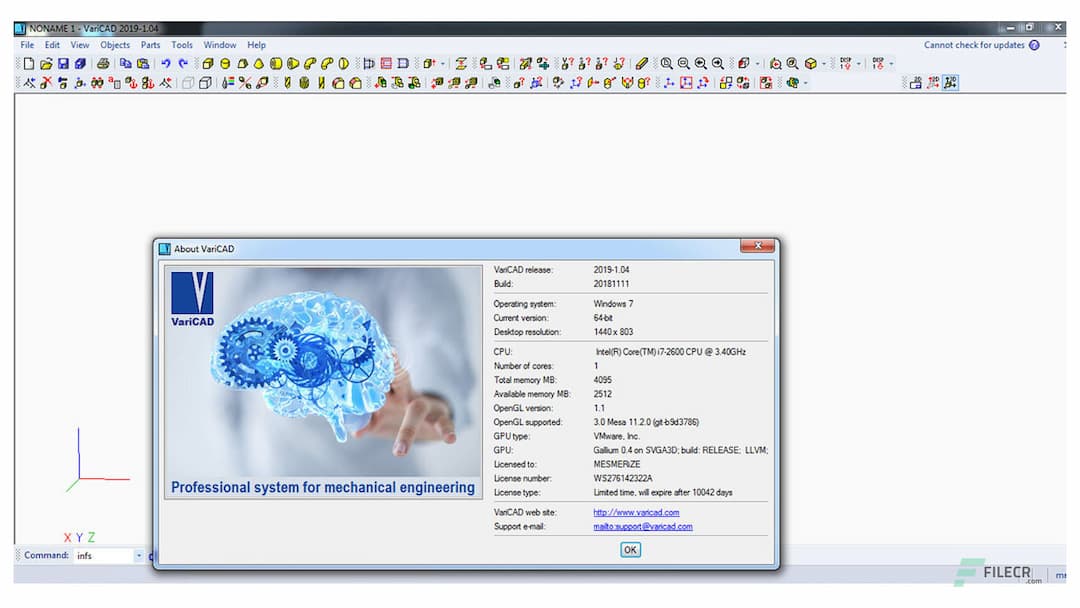Create a new drawing document
Image resolution: width=1080 pixels, height=608 pixels.
28,63
